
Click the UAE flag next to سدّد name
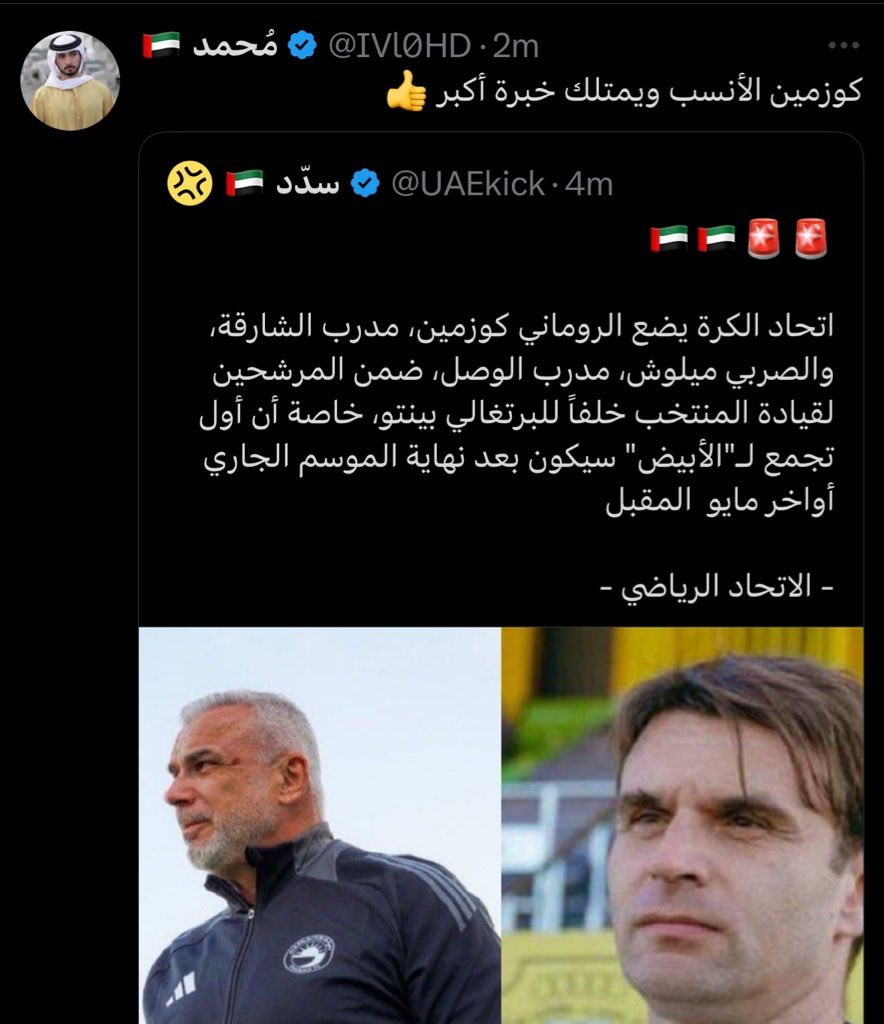tap(244, 183)
